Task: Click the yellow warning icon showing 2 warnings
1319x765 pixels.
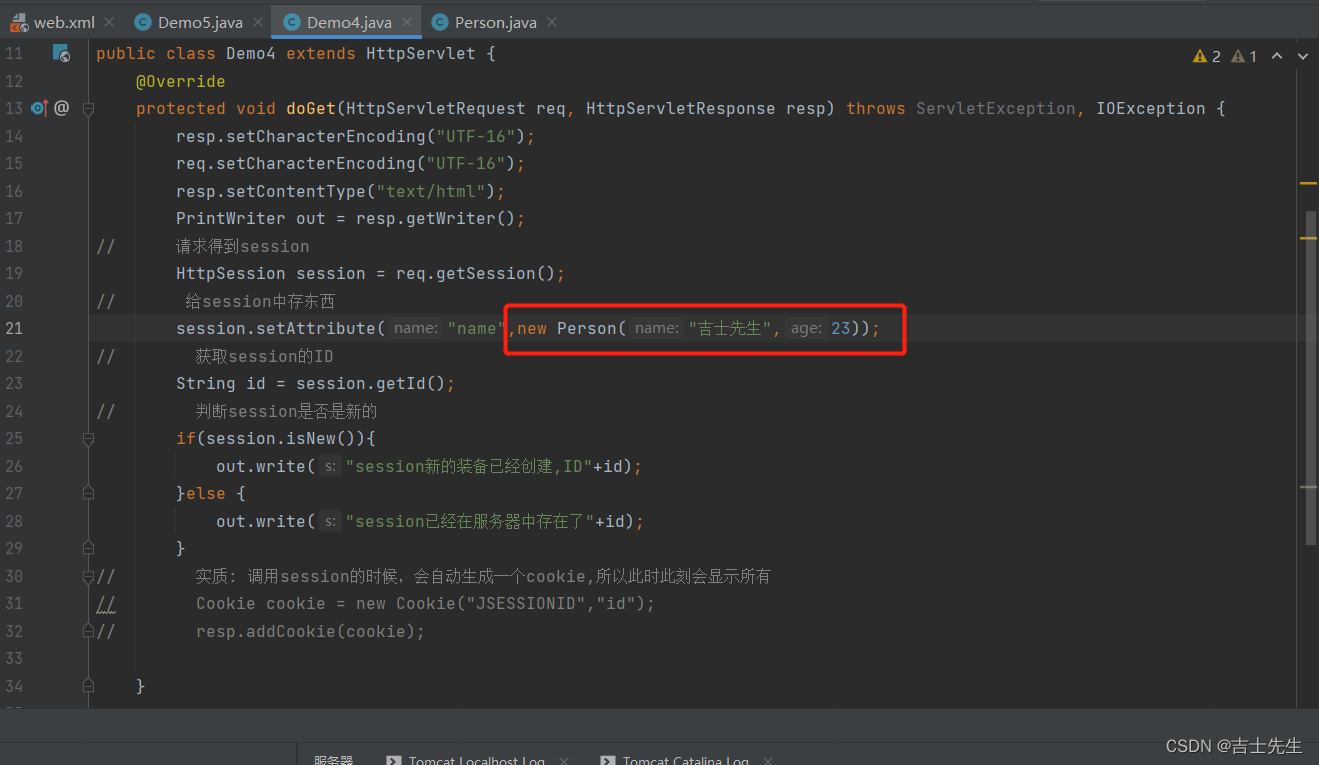Action: (1200, 57)
